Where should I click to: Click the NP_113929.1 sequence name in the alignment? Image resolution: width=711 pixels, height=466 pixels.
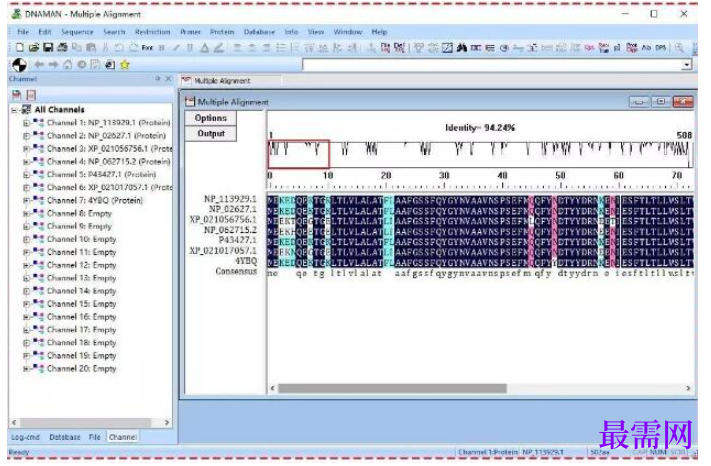tap(230, 199)
